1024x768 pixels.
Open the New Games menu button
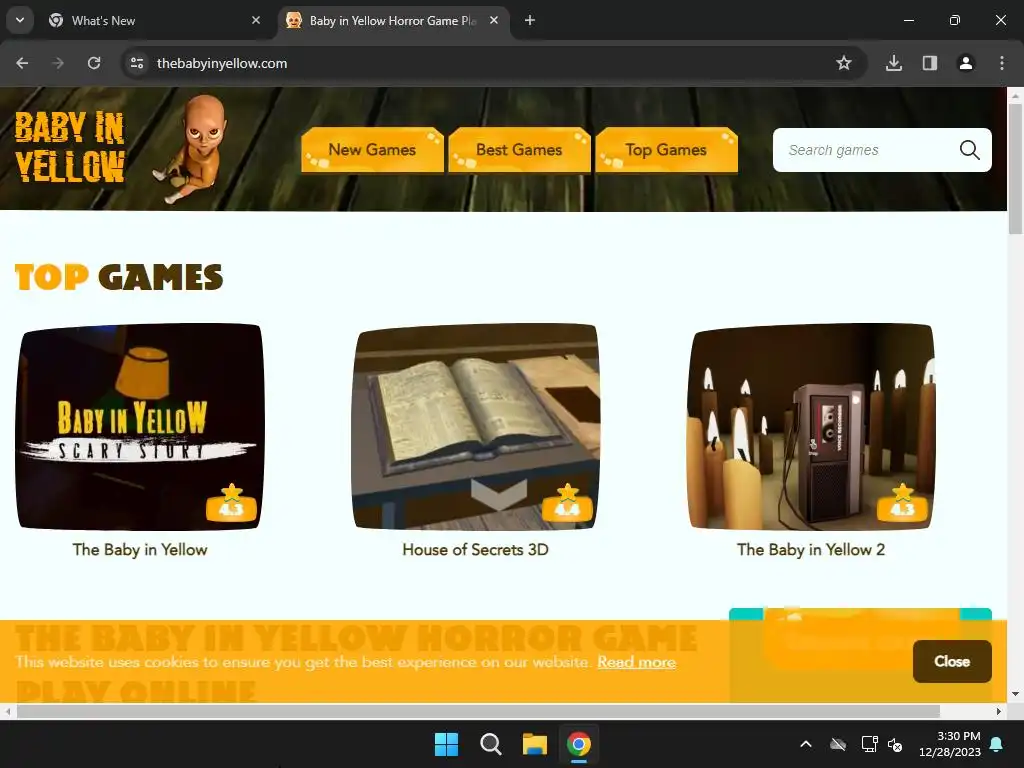(372, 150)
